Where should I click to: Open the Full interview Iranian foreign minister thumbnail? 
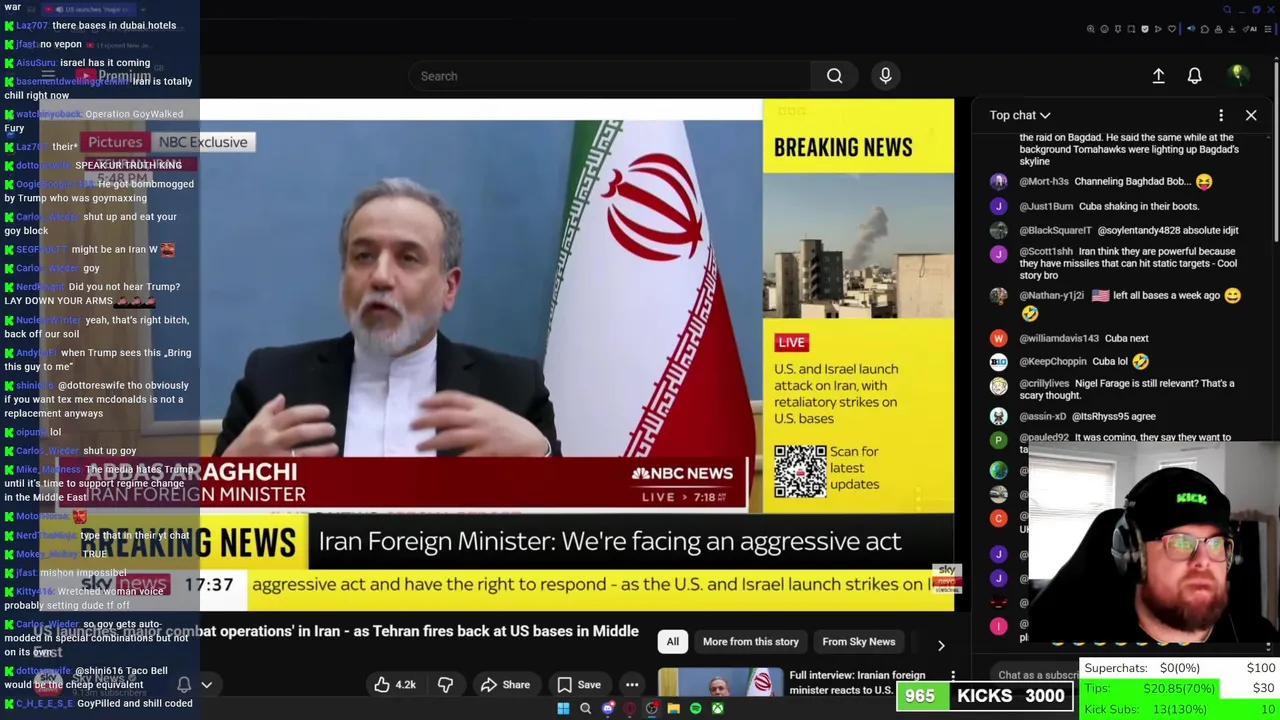click(720, 683)
